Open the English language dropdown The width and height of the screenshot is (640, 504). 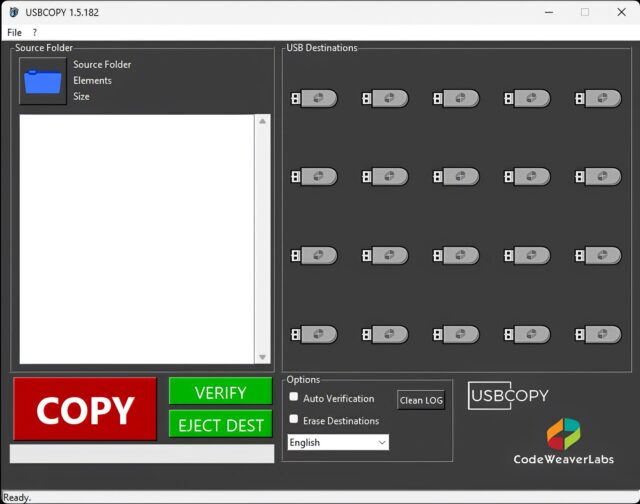[x=338, y=442]
